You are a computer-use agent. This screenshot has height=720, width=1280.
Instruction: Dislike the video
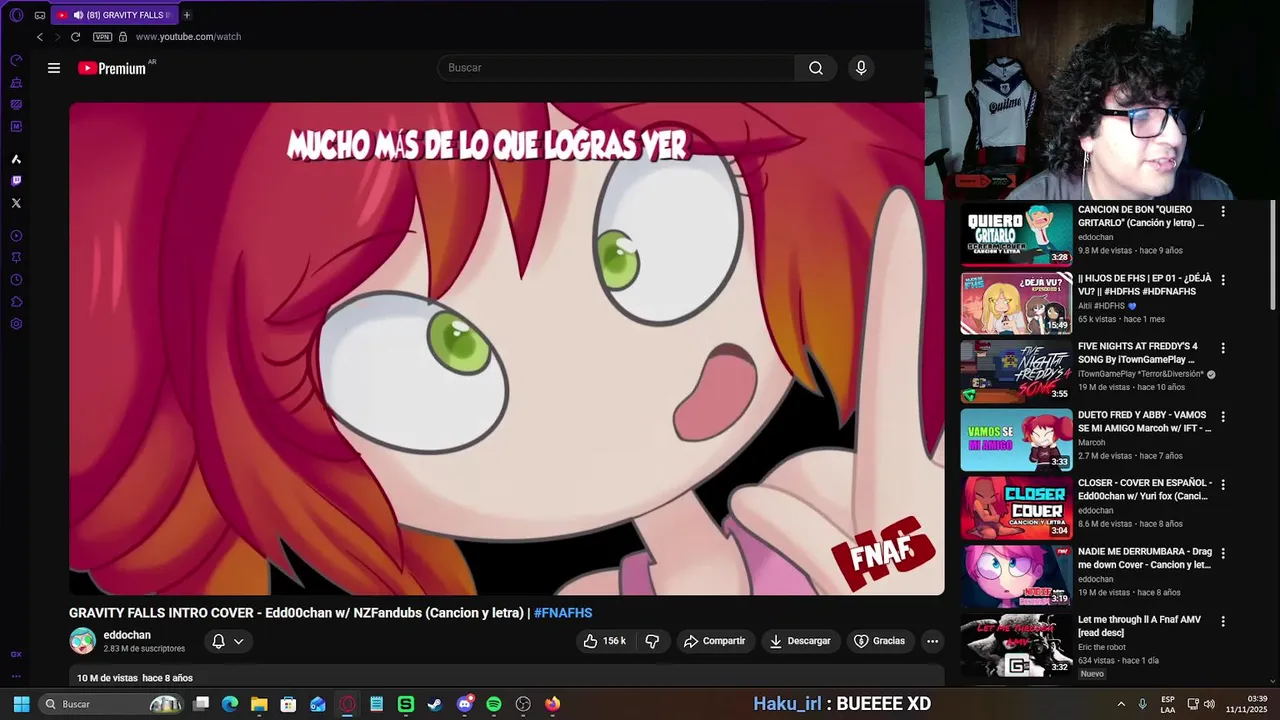(652, 641)
